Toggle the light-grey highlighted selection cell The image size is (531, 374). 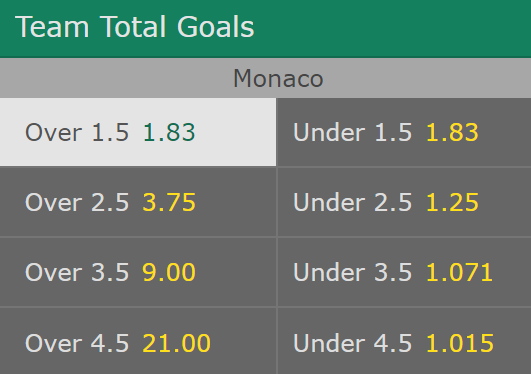[138, 132]
